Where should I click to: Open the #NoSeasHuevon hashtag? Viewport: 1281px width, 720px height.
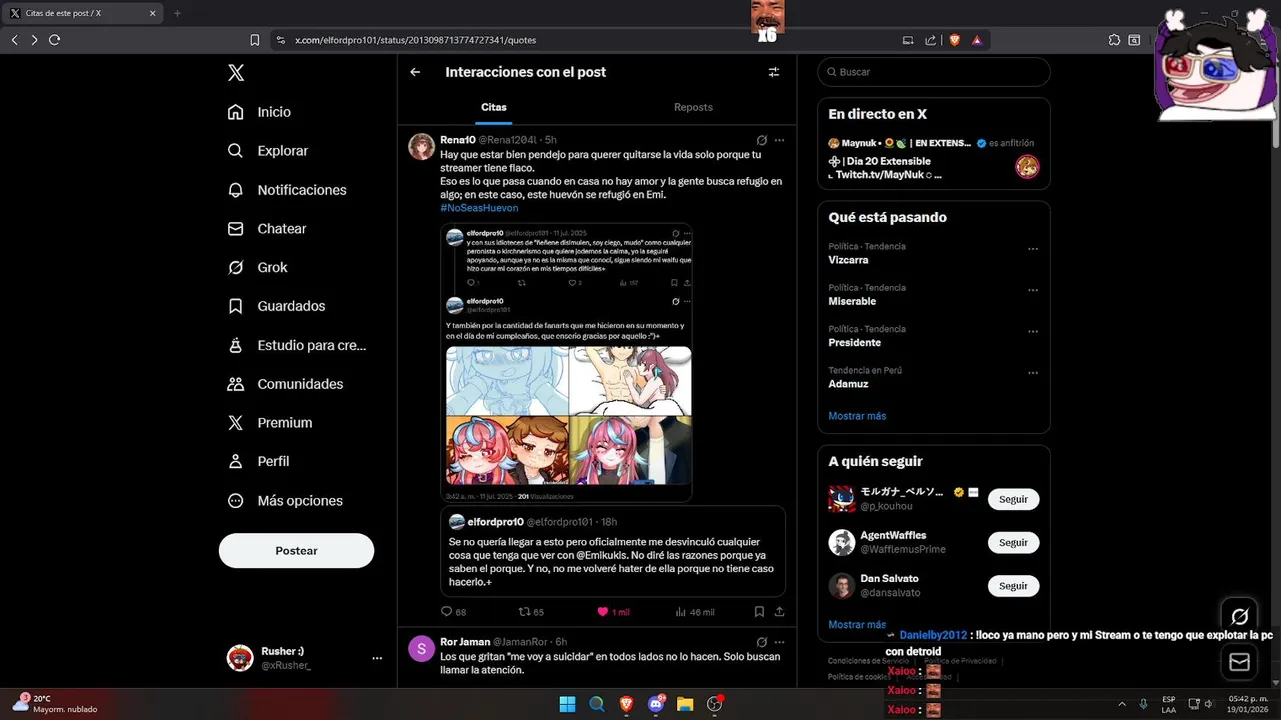[479, 208]
